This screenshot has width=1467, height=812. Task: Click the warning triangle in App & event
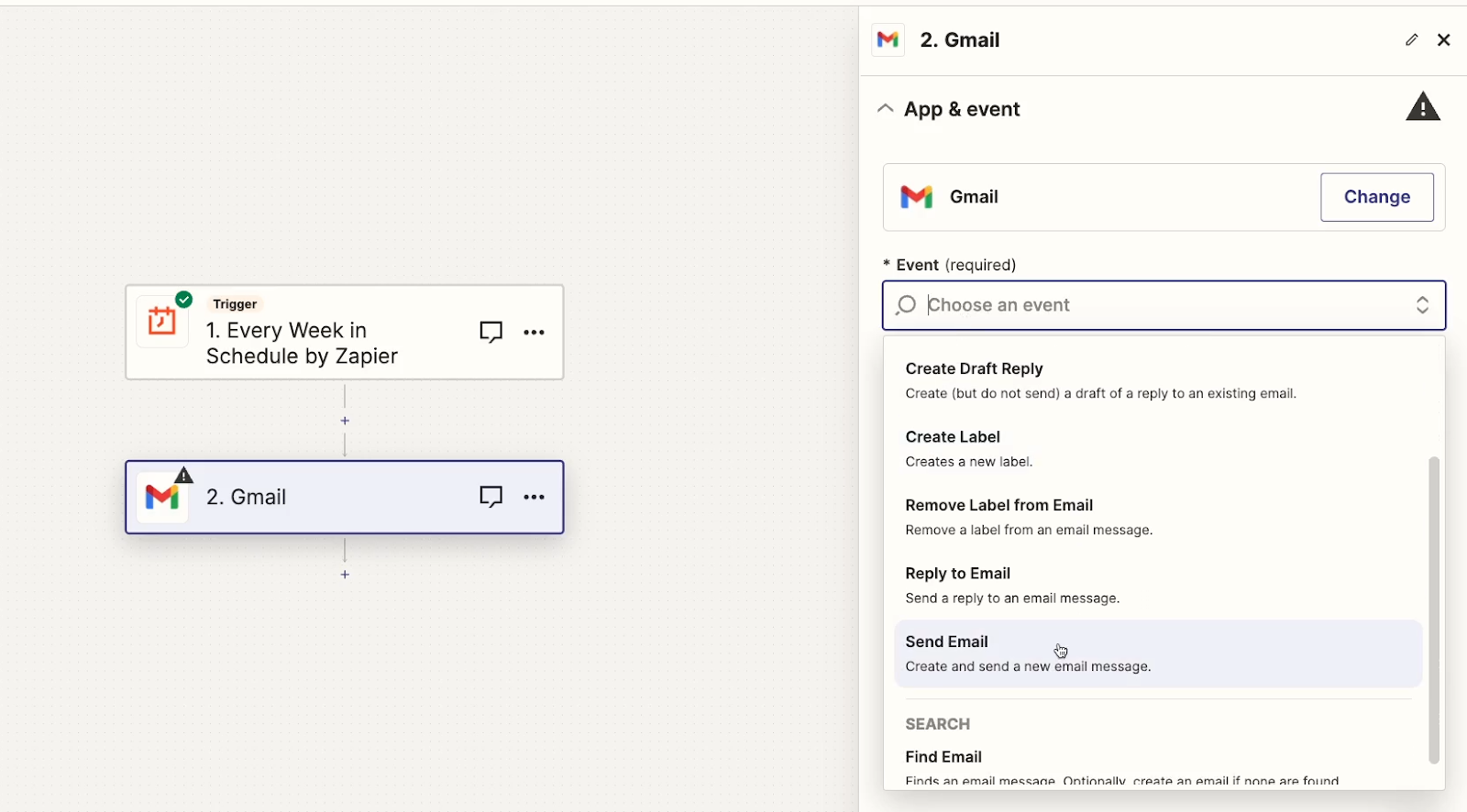1423,107
